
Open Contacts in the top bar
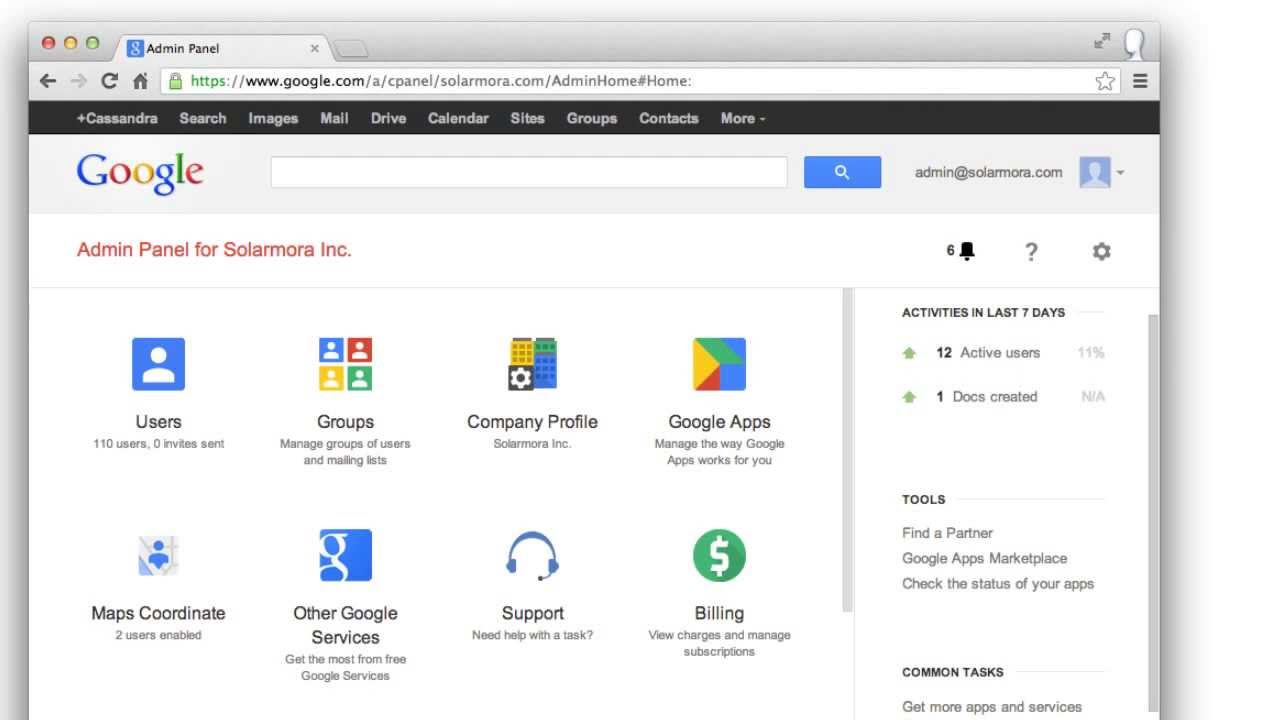tap(669, 118)
